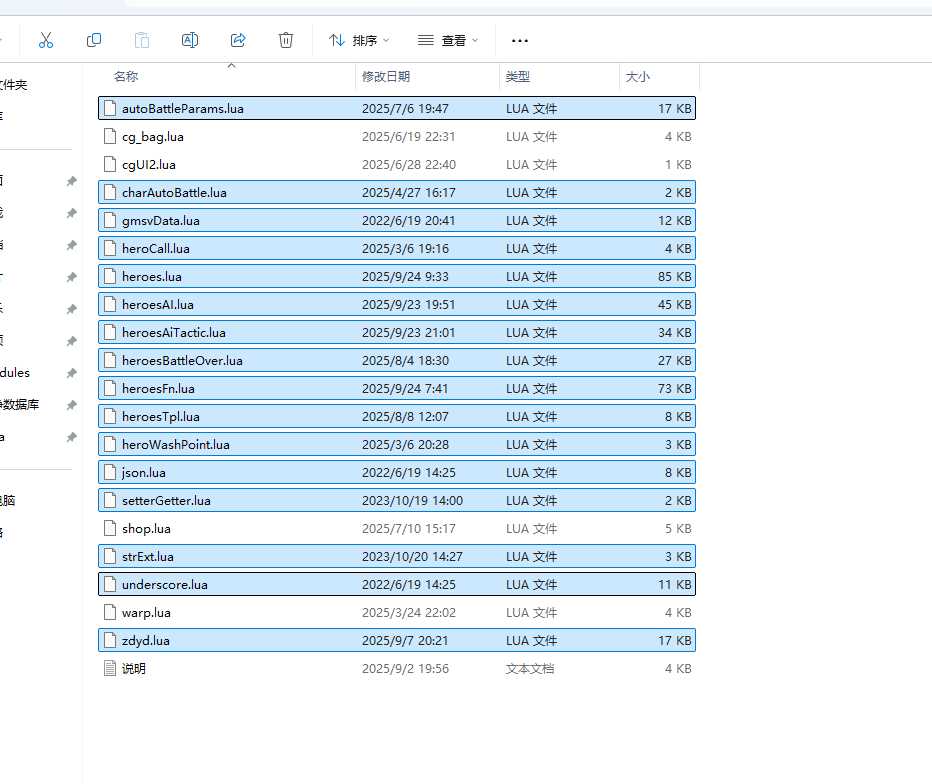Click the date 2025/8/8 12:07
Image resolution: width=932 pixels, height=784 pixels.
tap(405, 416)
